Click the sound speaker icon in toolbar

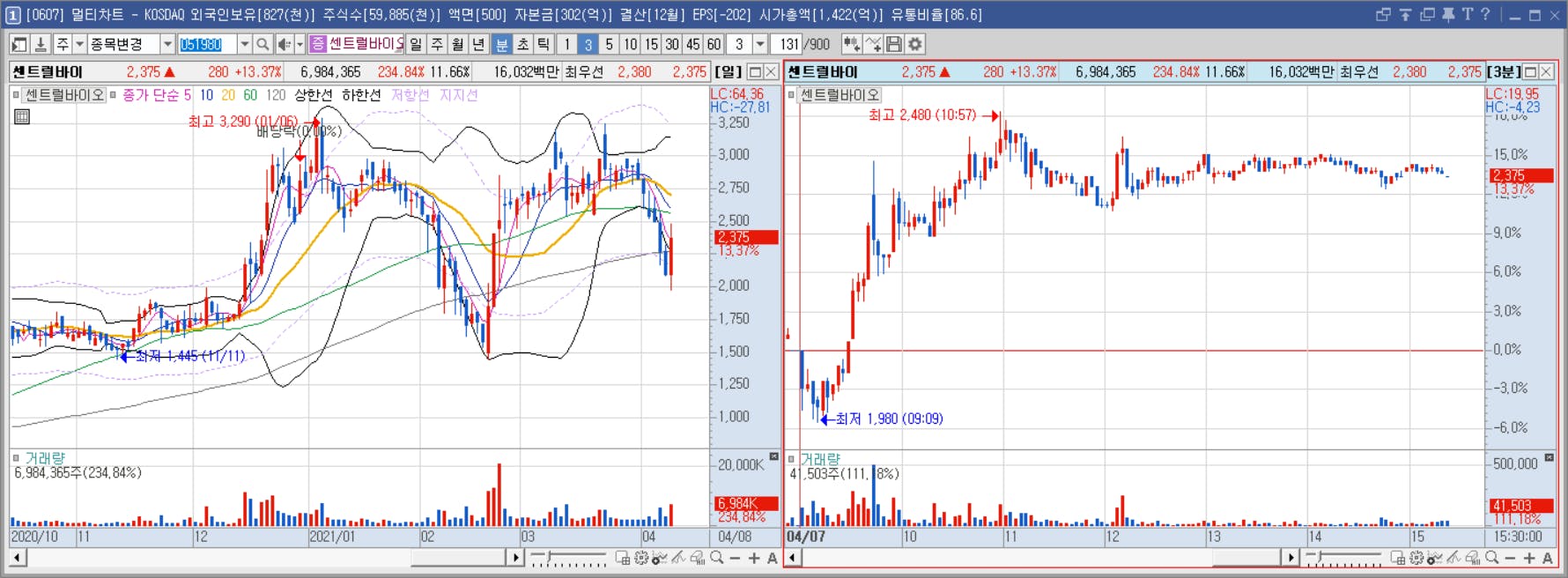tap(284, 44)
